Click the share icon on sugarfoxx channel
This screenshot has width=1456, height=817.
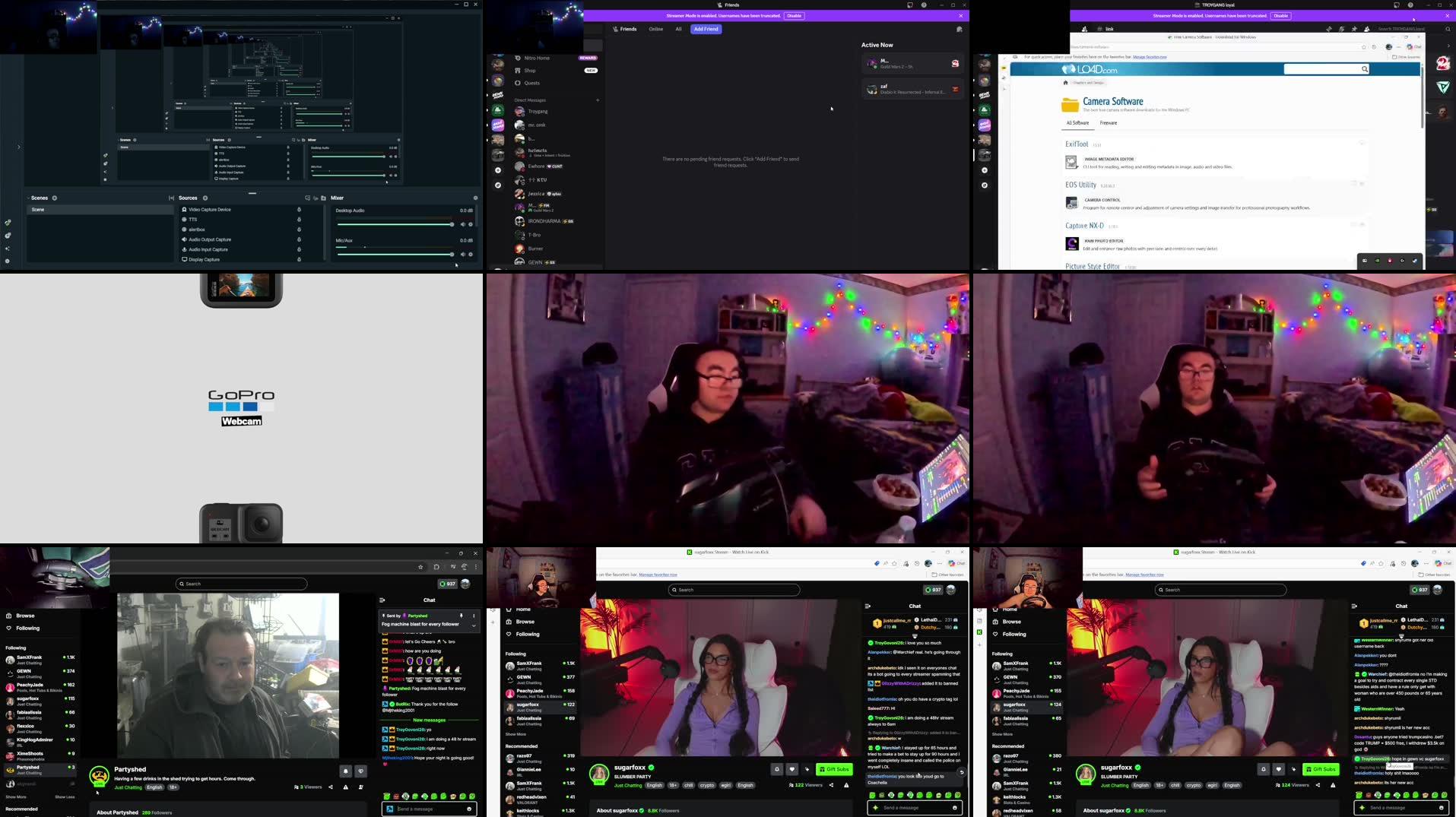coord(831,785)
